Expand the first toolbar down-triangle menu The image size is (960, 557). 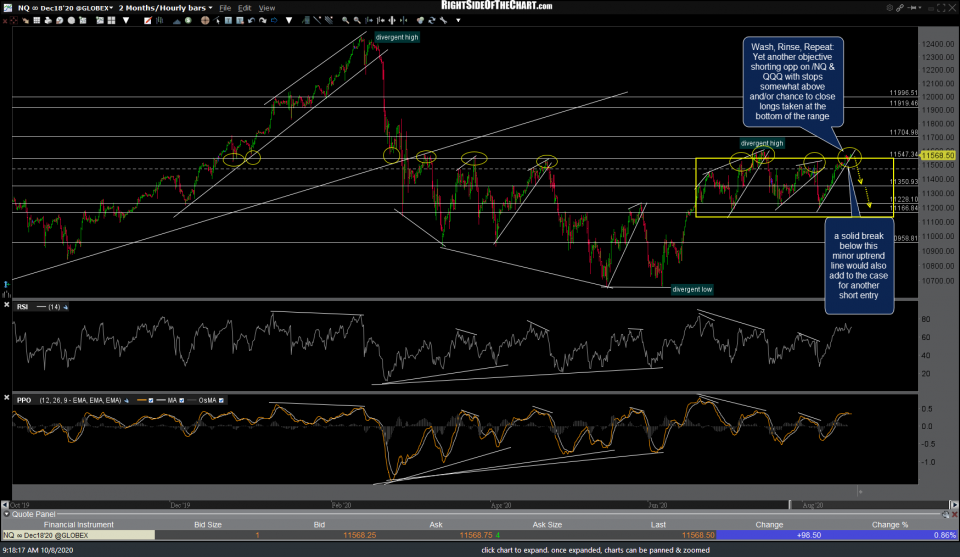[126, 20]
